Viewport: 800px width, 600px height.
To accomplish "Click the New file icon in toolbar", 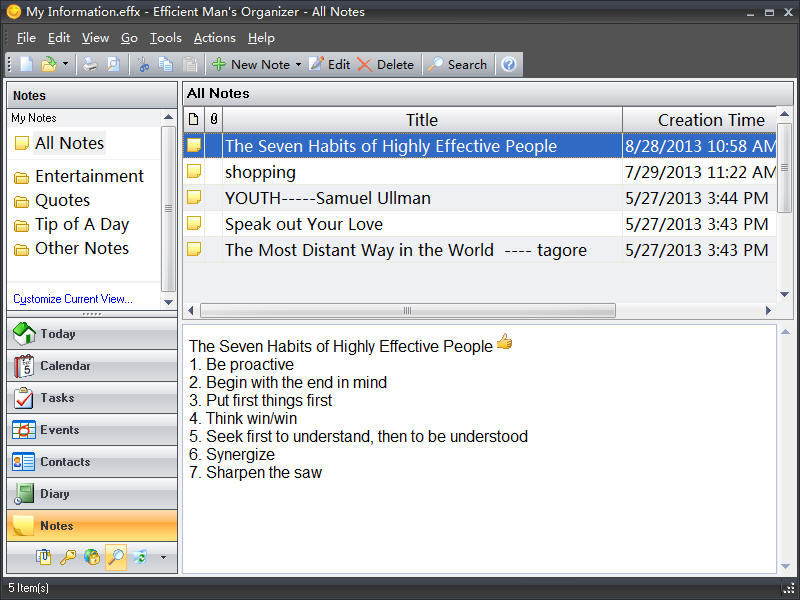I will 27,64.
